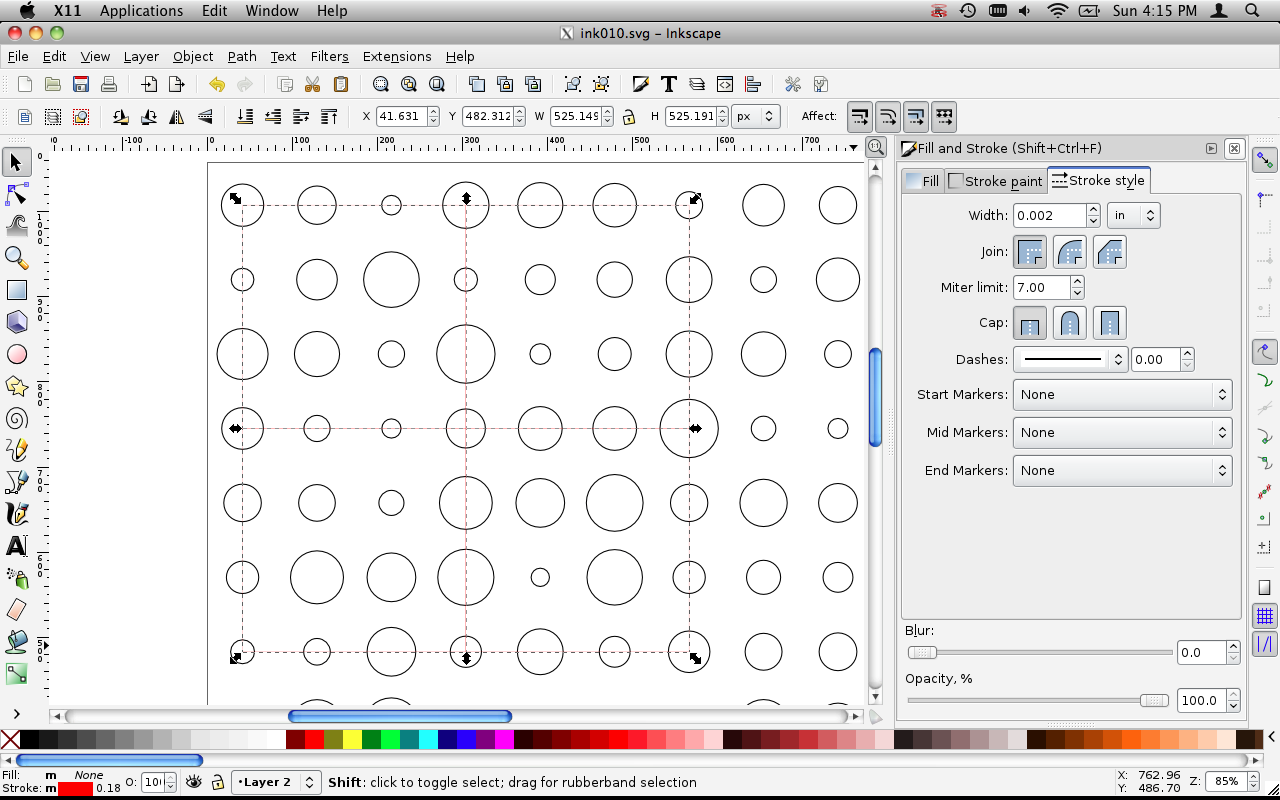Screen dimensions: 1280x800
Task: Open the Start Markers dropdown
Action: coord(1122,395)
